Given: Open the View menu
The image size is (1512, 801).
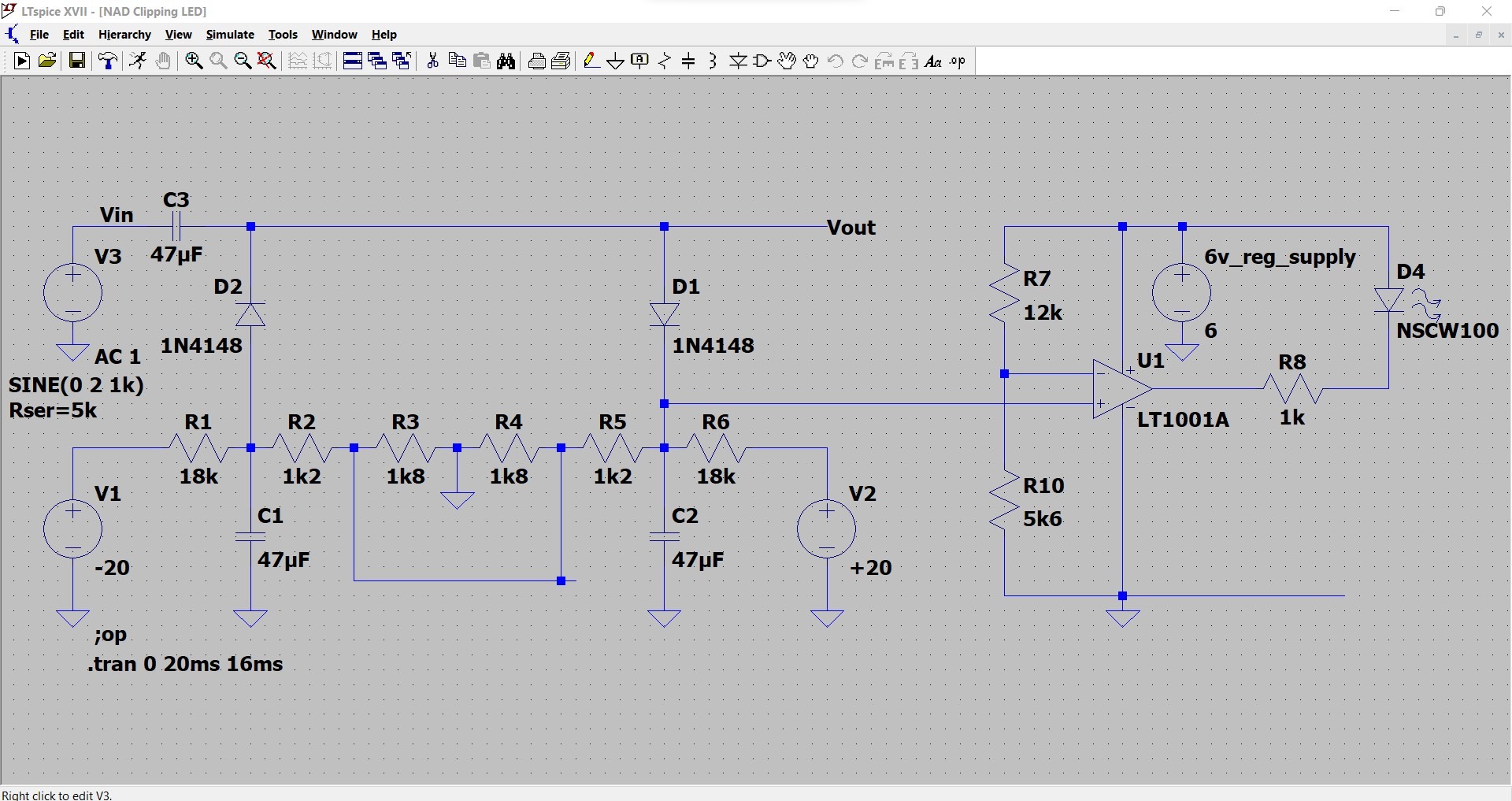Looking at the screenshot, I should point(178,35).
